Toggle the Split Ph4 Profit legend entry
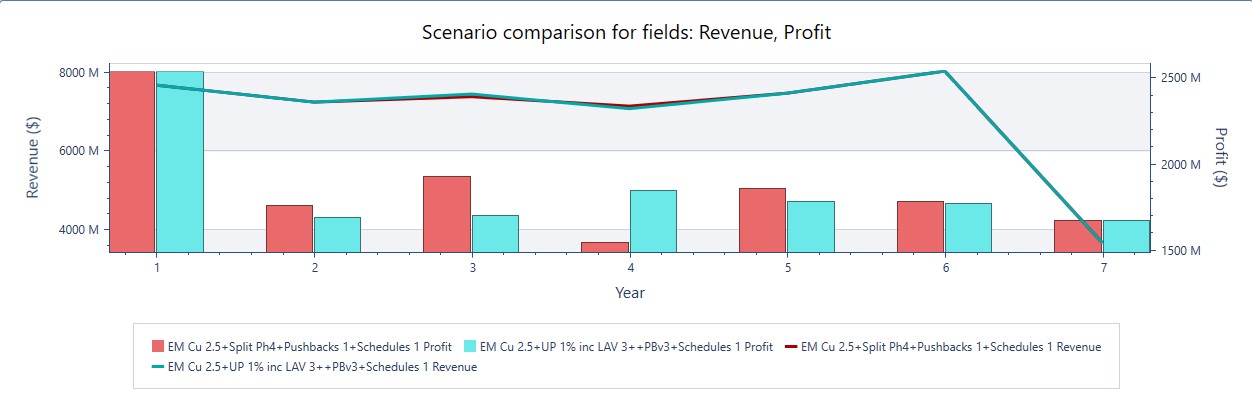This screenshot has width=1252, height=401. tap(308, 347)
